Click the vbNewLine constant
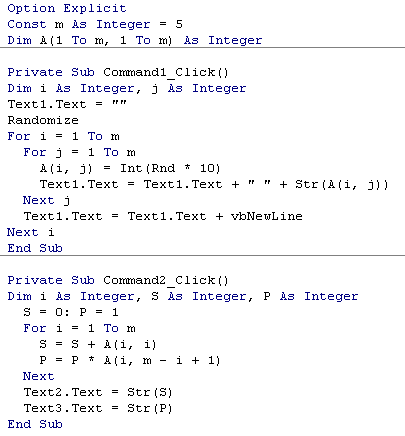This screenshot has width=405, height=436. (x=266, y=216)
